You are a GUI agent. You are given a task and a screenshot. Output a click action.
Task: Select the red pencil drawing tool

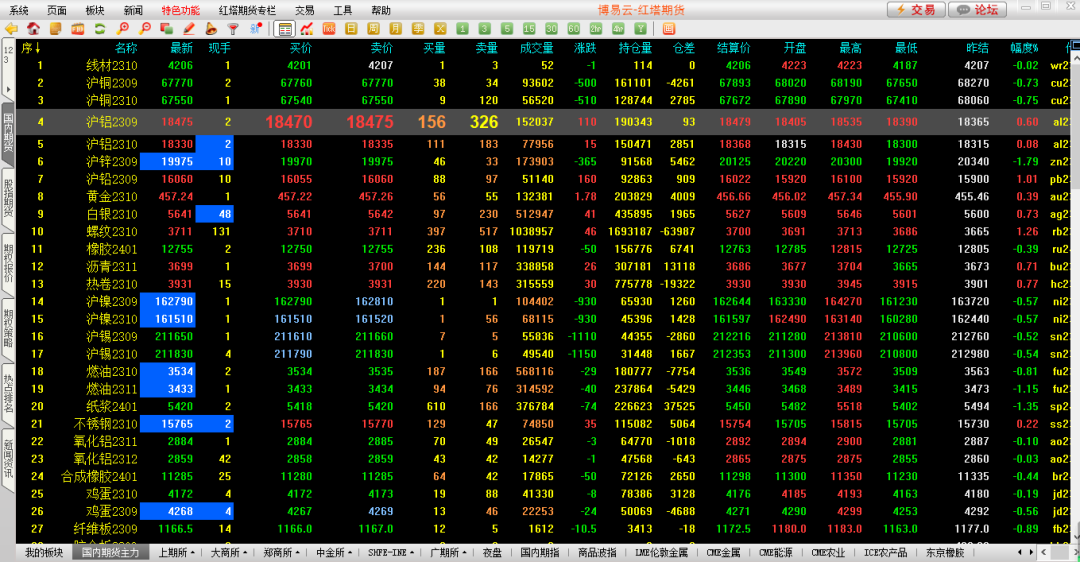click(189, 29)
